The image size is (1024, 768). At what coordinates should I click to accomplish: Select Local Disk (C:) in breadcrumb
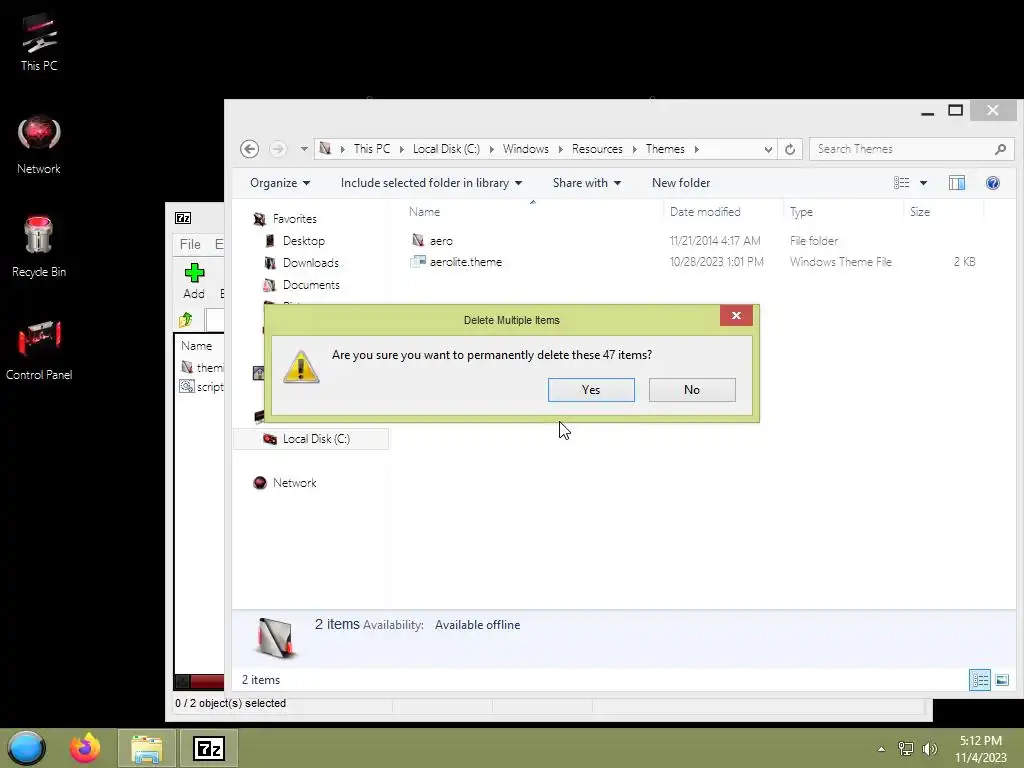446,149
